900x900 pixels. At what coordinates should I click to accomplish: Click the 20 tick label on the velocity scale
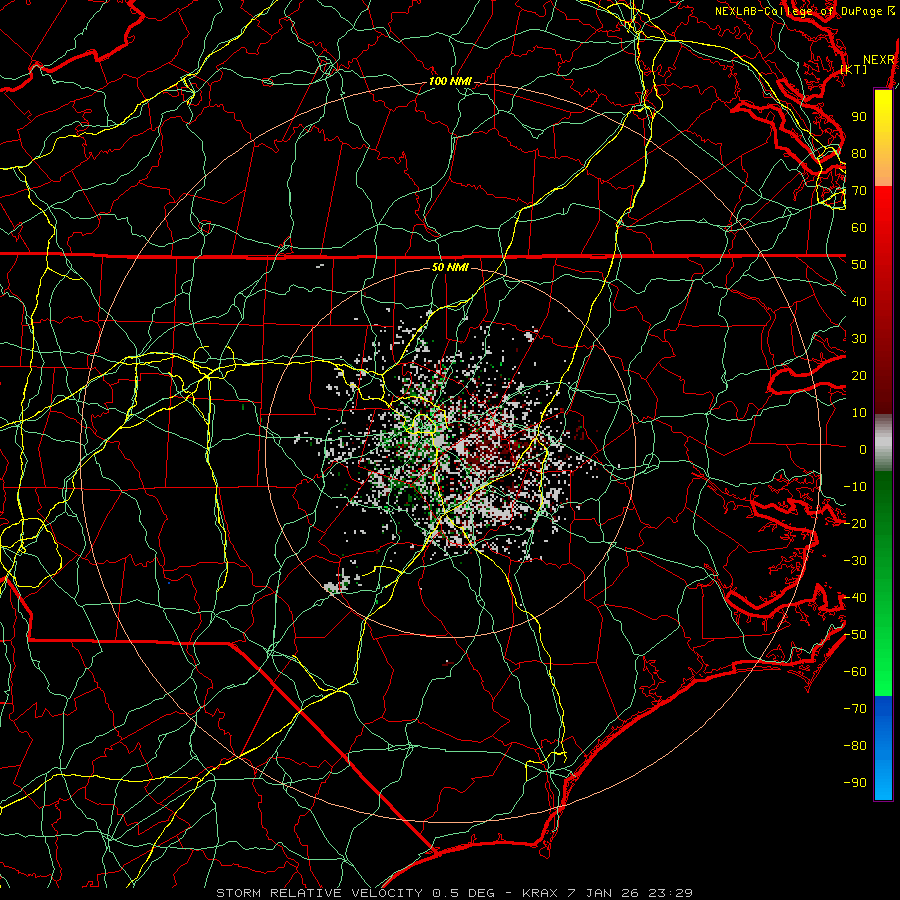pyautogui.click(x=859, y=376)
